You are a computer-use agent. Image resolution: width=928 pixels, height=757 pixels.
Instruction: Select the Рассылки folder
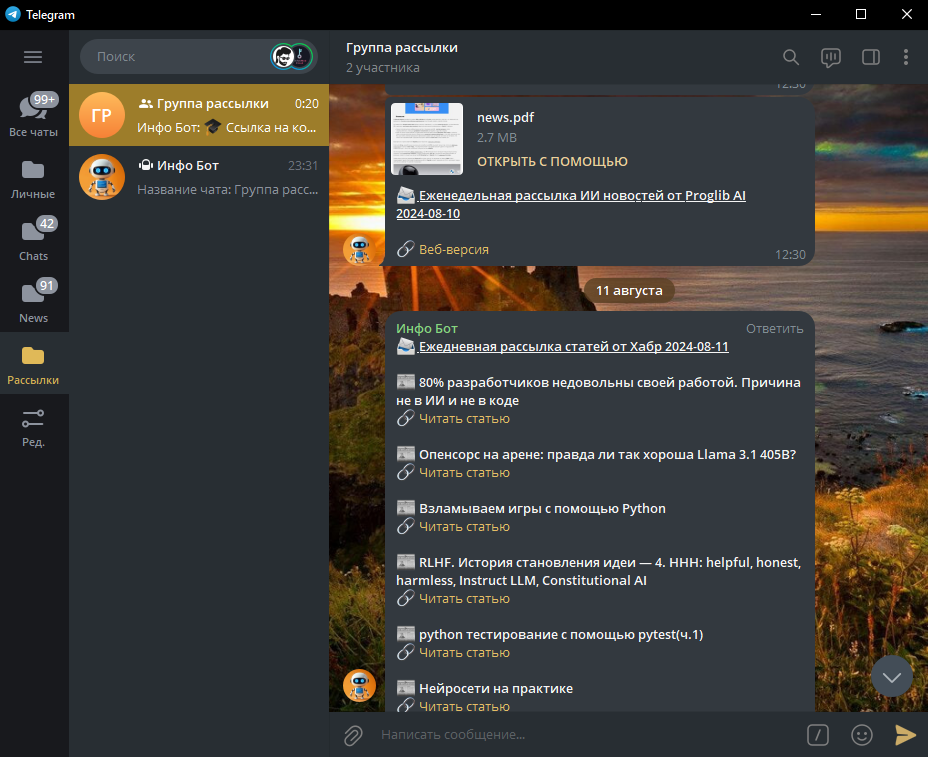click(x=34, y=363)
